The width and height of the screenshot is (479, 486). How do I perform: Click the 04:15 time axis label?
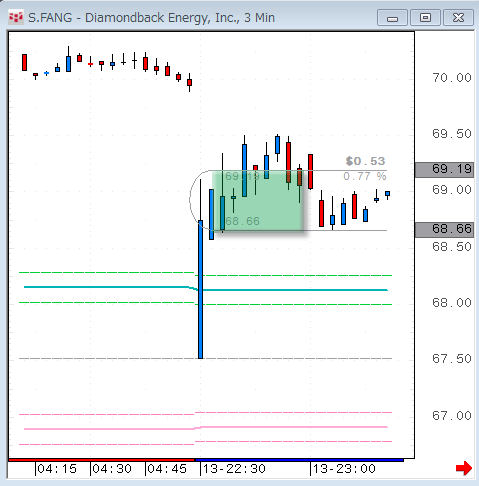click(x=57, y=469)
